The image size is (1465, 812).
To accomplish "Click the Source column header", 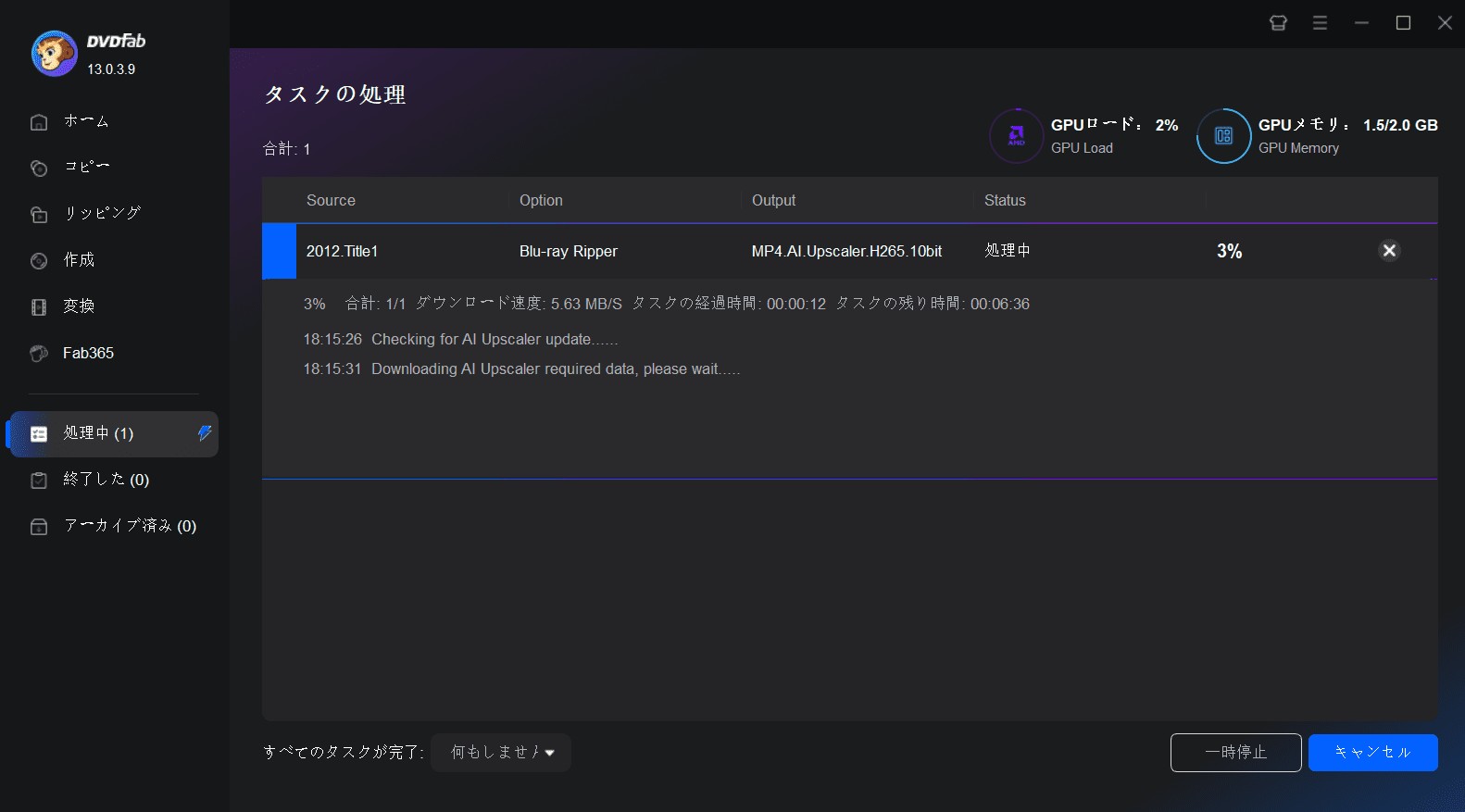I will (x=331, y=200).
